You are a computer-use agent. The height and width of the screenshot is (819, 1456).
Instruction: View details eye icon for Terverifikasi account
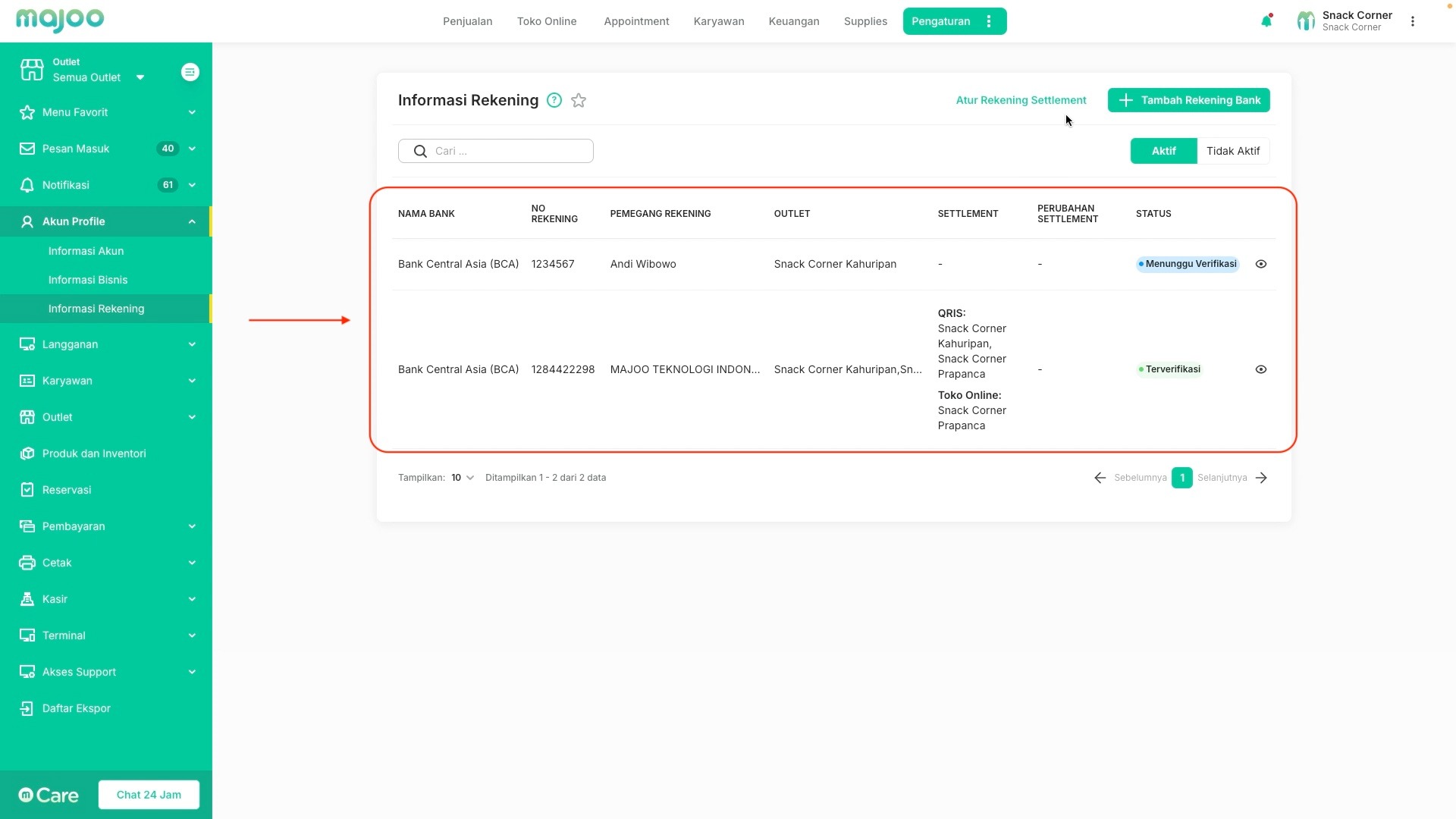(x=1261, y=369)
